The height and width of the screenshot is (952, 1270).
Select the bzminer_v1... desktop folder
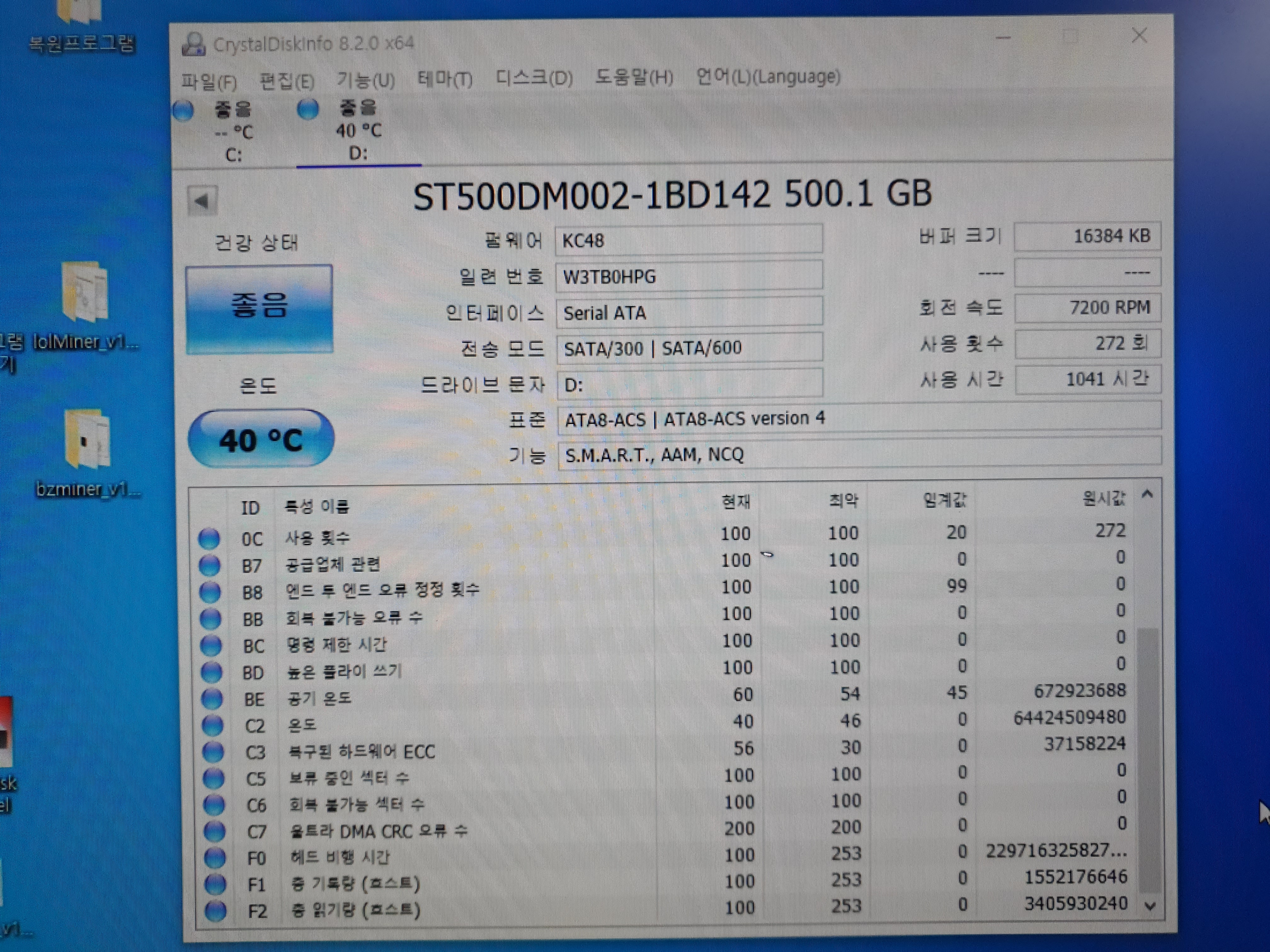pos(87,453)
